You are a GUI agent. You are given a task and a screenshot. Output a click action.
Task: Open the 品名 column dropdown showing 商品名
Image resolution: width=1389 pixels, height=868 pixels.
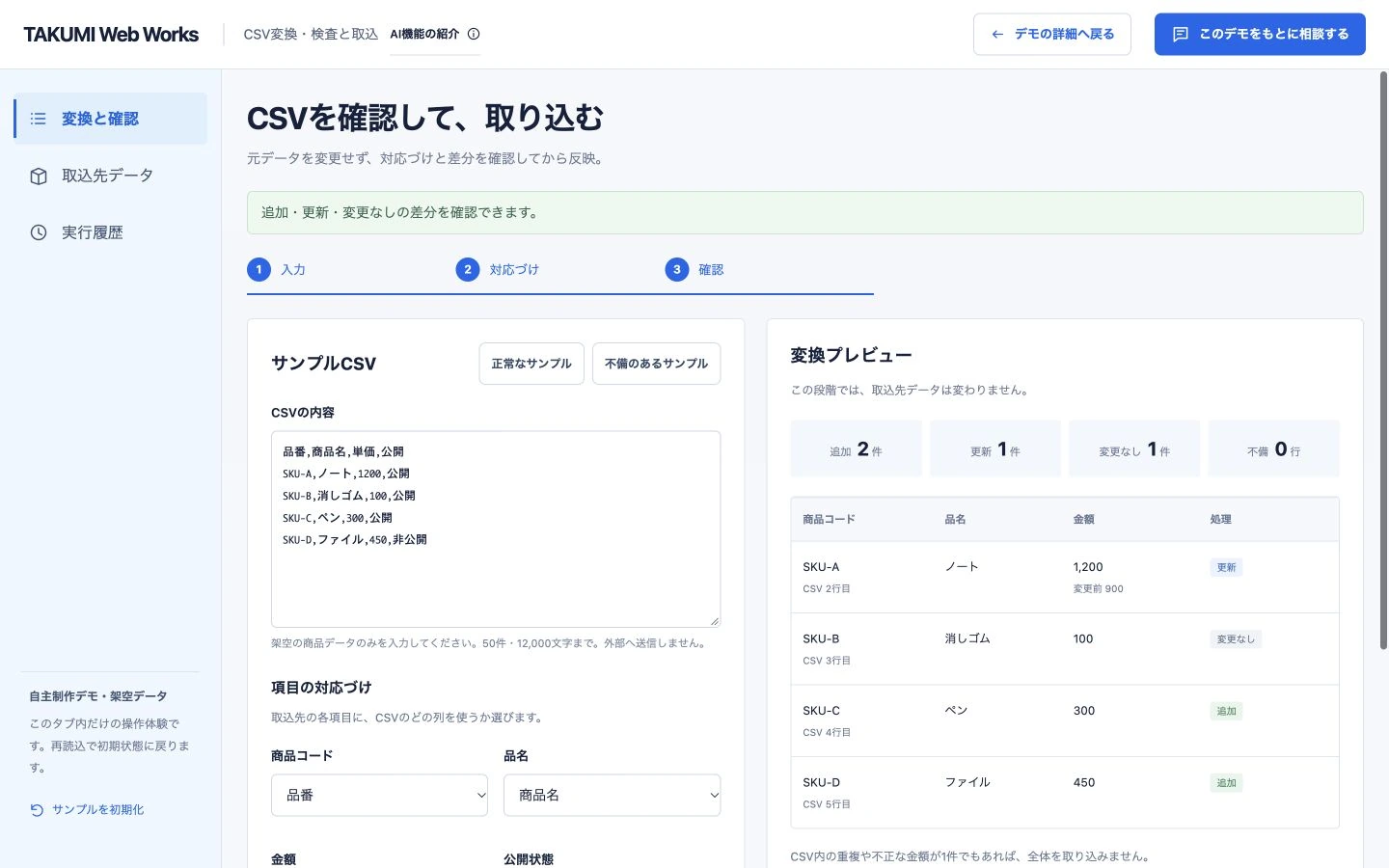(x=612, y=795)
